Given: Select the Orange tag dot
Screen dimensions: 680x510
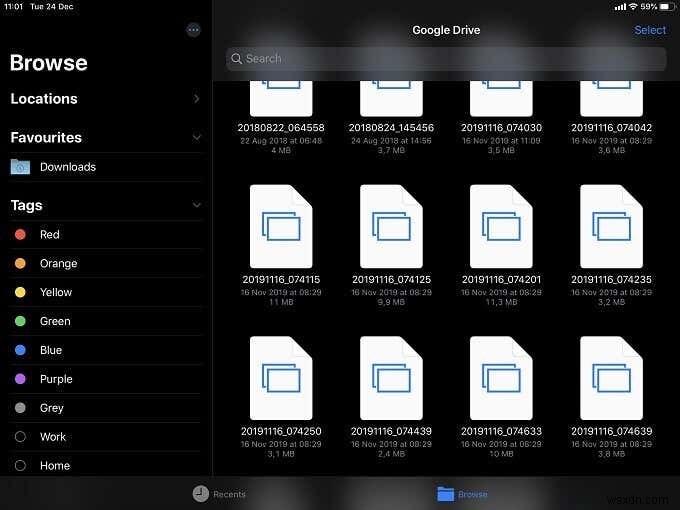Looking at the screenshot, I should point(20,263).
